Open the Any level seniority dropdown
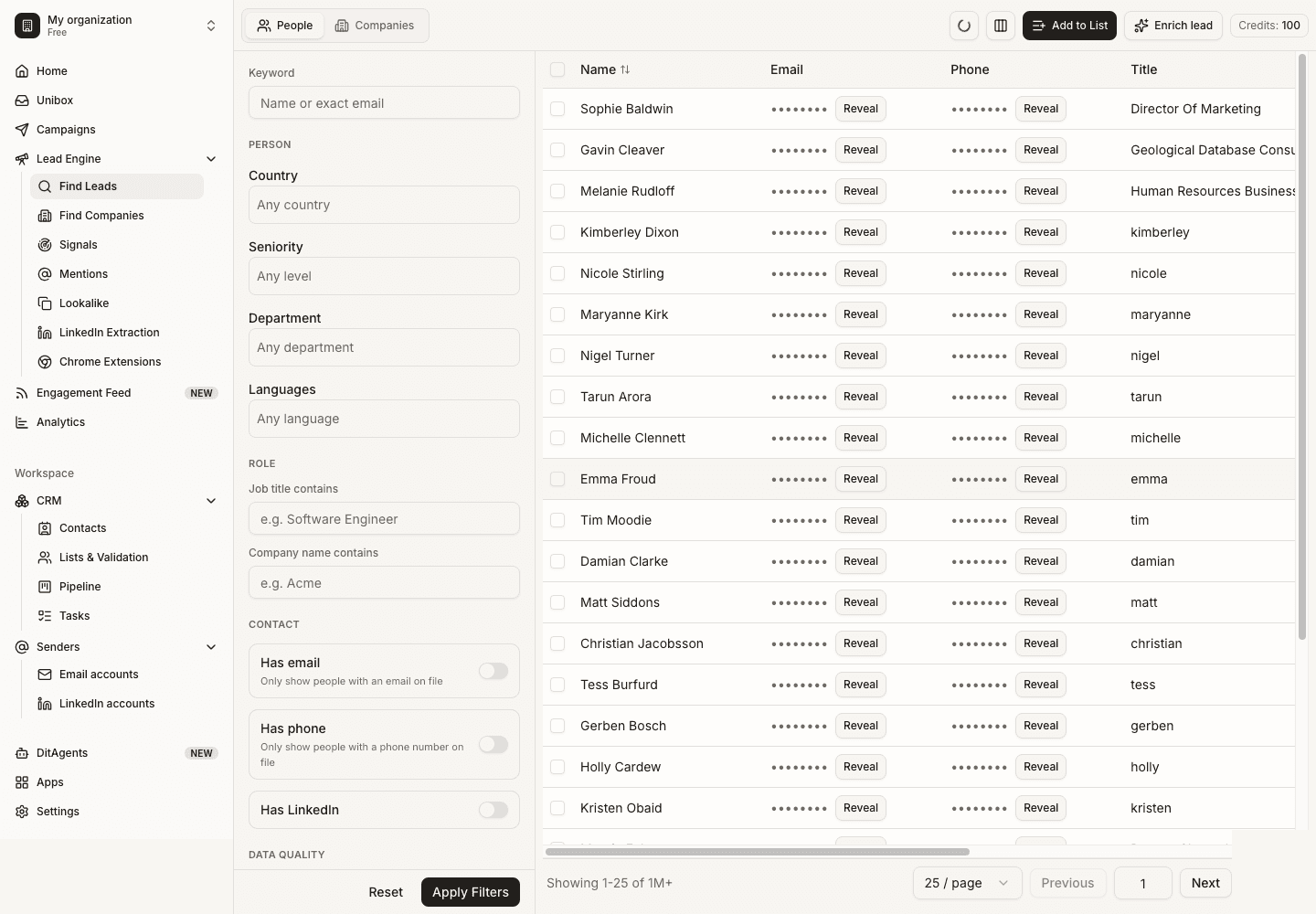The width and height of the screenshot is (1316, 914). point(384,276)
